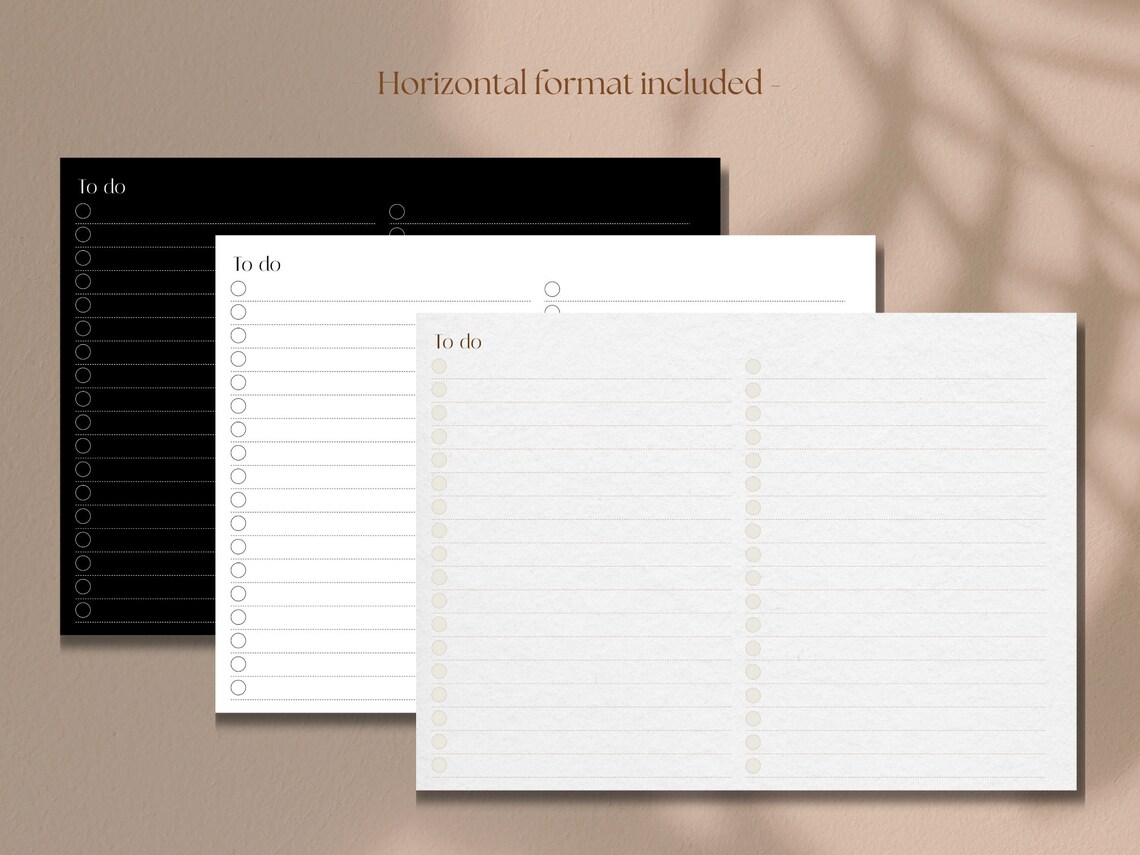Check the fifth circle on the black sheet
Viewport: 1140px width, 855px height.
(82, 304)
